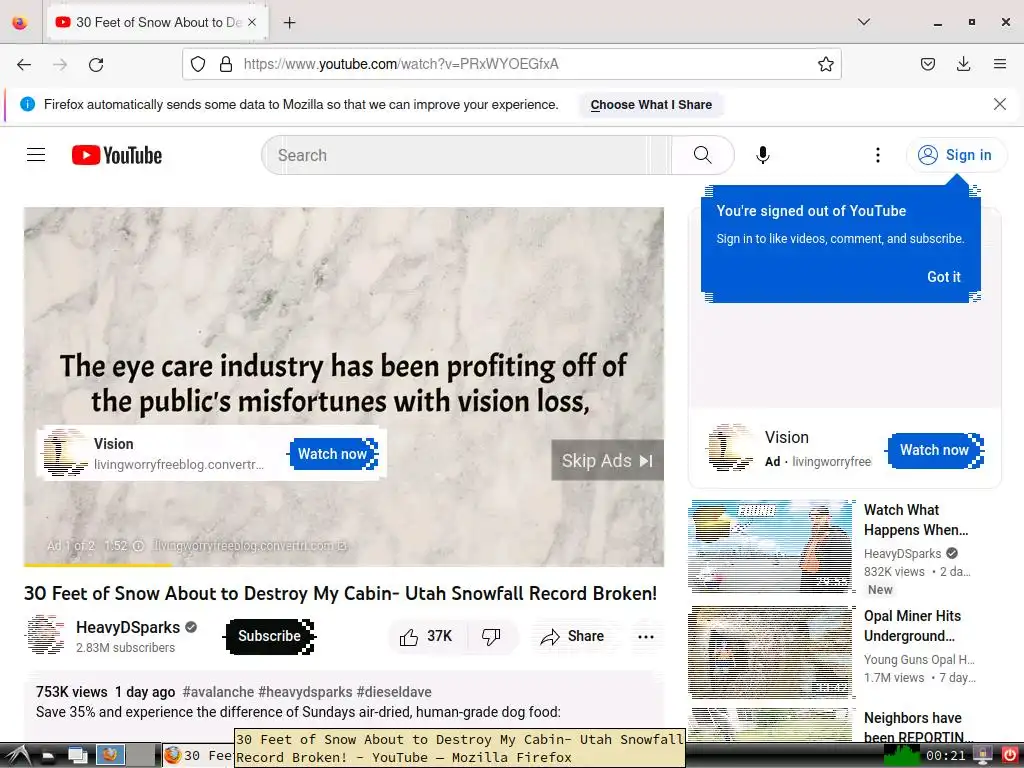Screen dimensions: 1024x768
Task: Like the video with thumbs up 37K
Action: pos(427,637)
